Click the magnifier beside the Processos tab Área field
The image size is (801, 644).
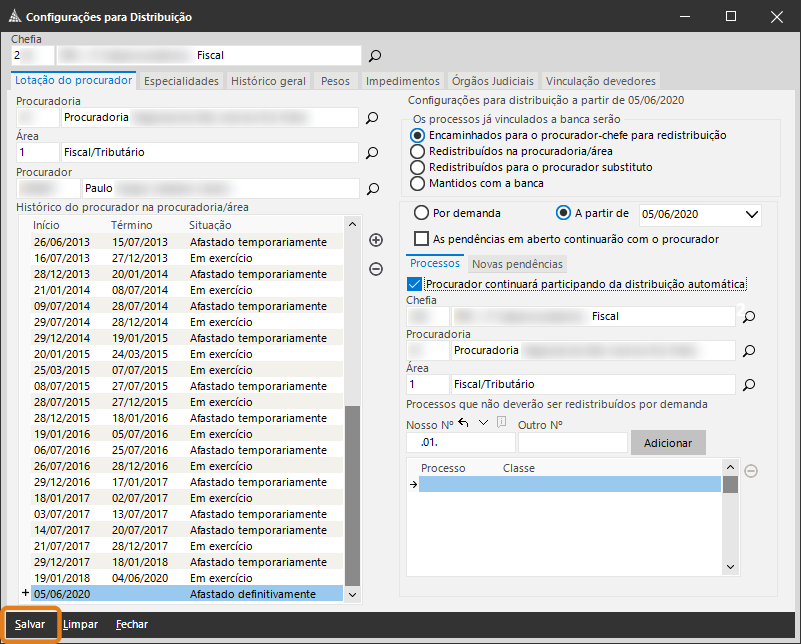coord(748,384)
